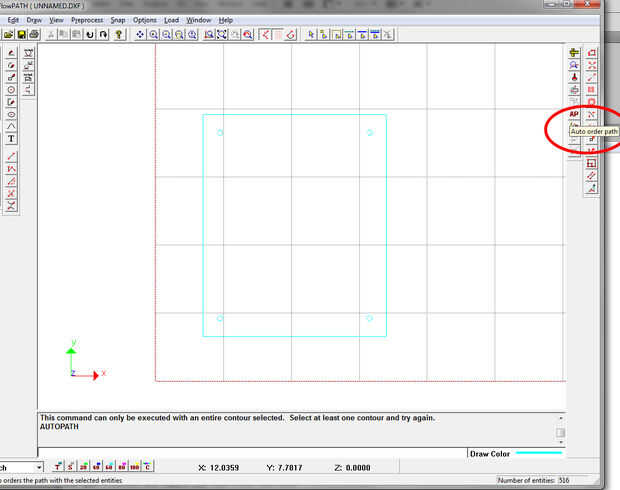620x490 pixels.
Task: Click the X: 12.0359 coordinate readout
Action: 218,468
